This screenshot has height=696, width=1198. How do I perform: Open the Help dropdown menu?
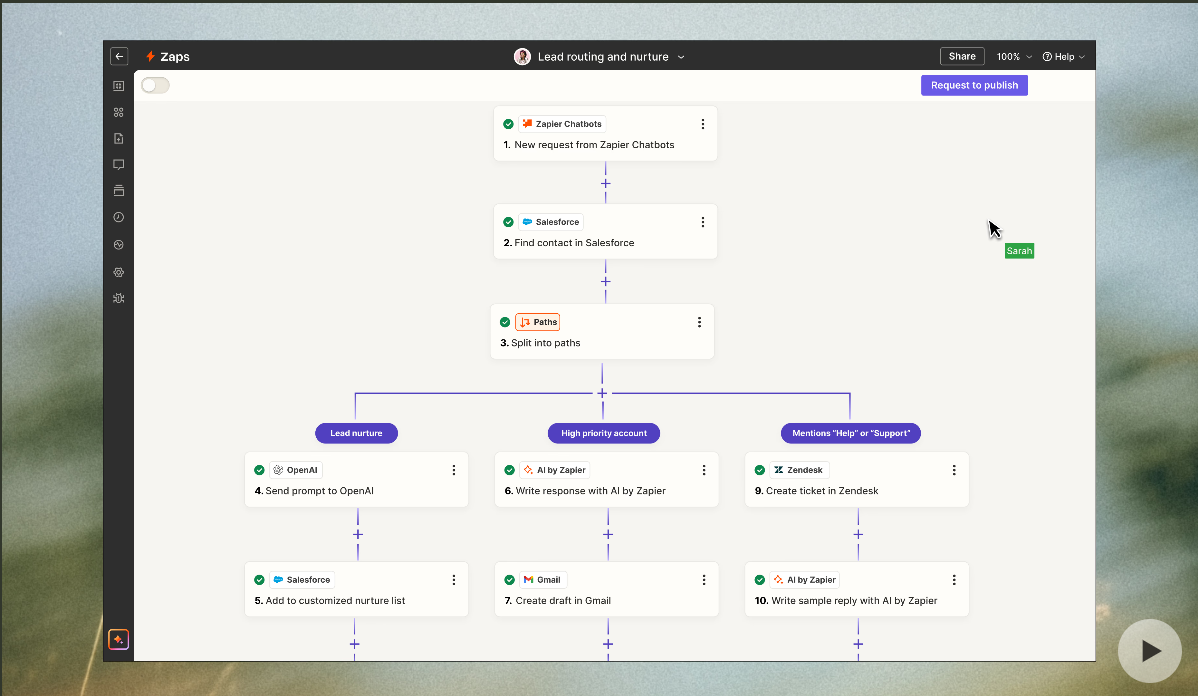click(1064, 57)
